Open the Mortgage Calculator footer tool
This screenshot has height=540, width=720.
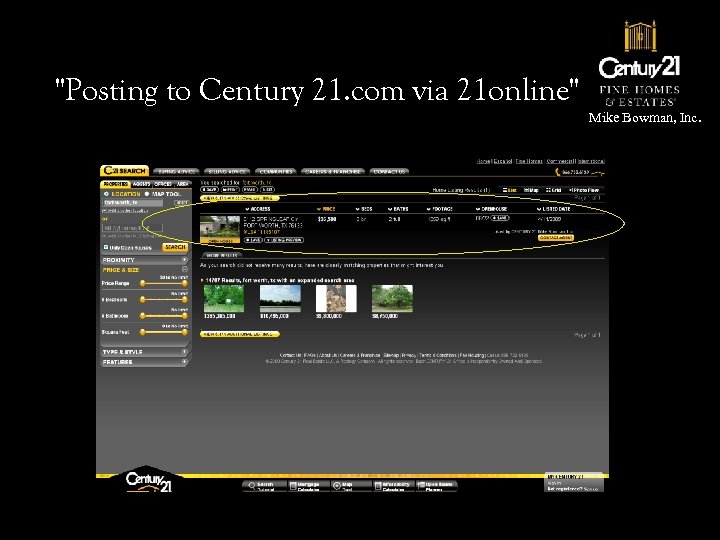[309, 487]
